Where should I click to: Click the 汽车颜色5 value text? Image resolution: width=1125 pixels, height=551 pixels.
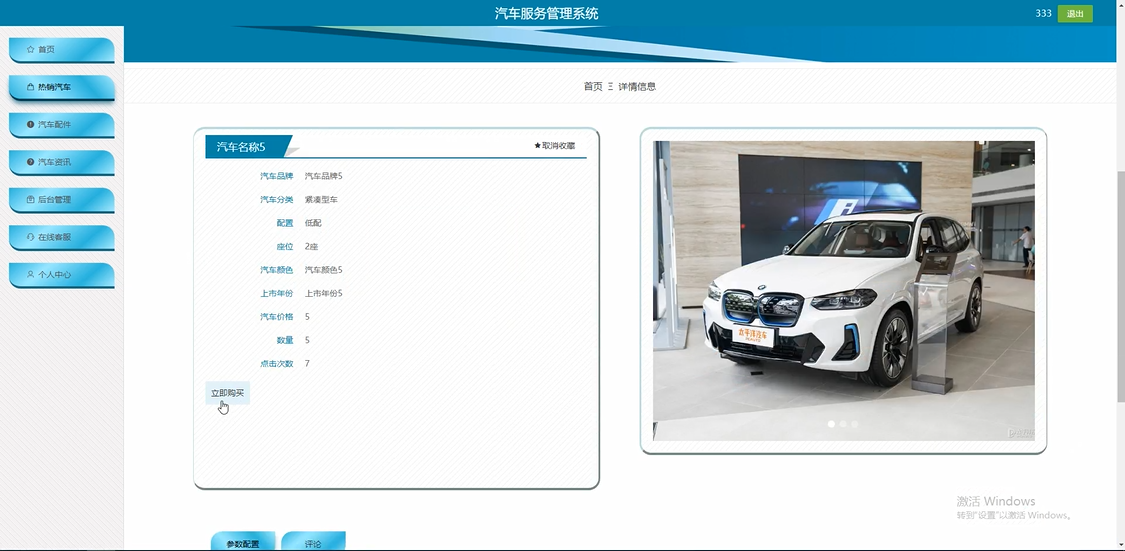tap(324, 270)
